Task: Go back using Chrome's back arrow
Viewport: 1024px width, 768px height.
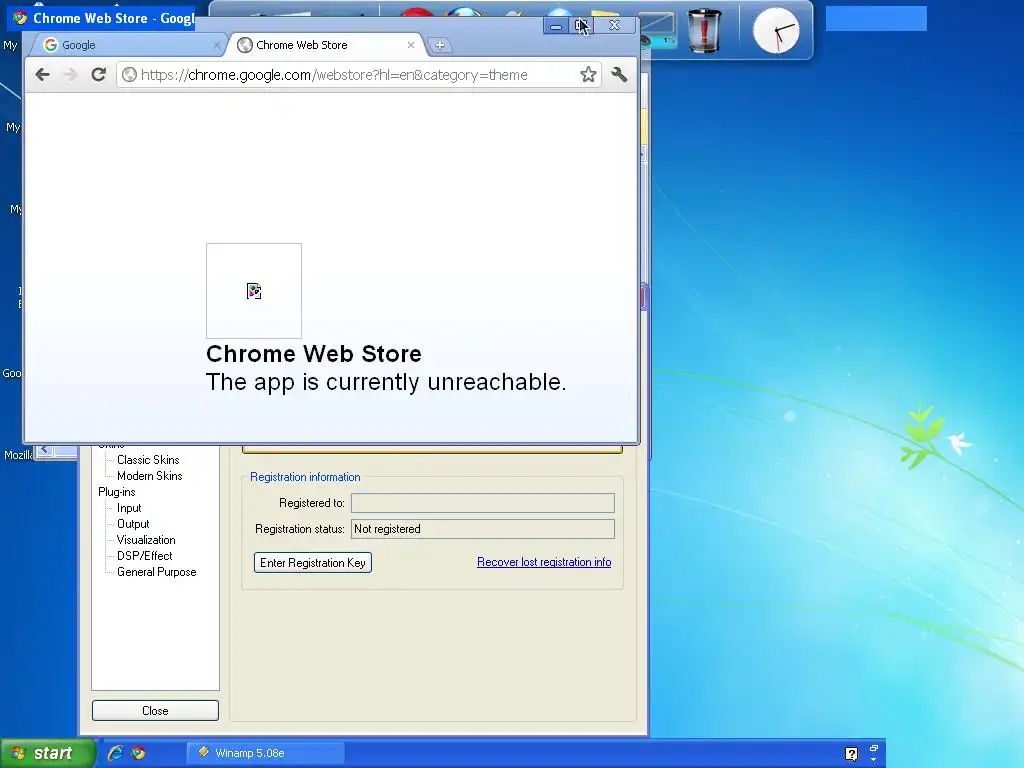Action: coord(42,74)
